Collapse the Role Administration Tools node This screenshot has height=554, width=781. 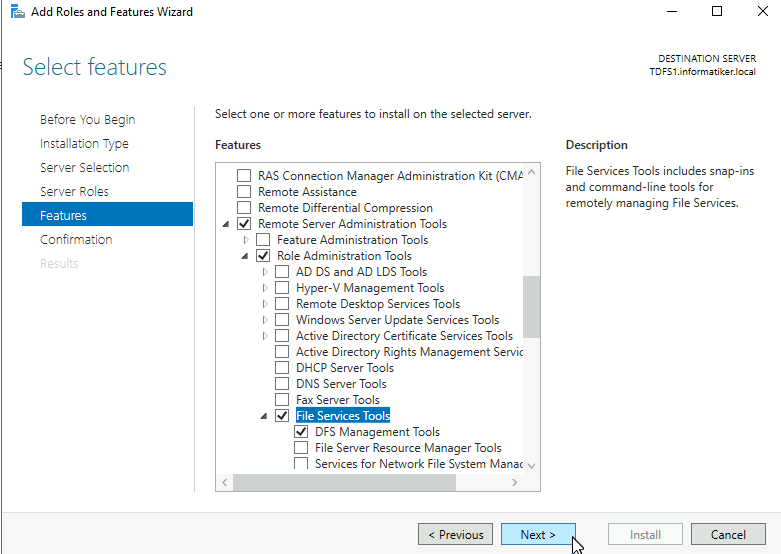[245, 256]
